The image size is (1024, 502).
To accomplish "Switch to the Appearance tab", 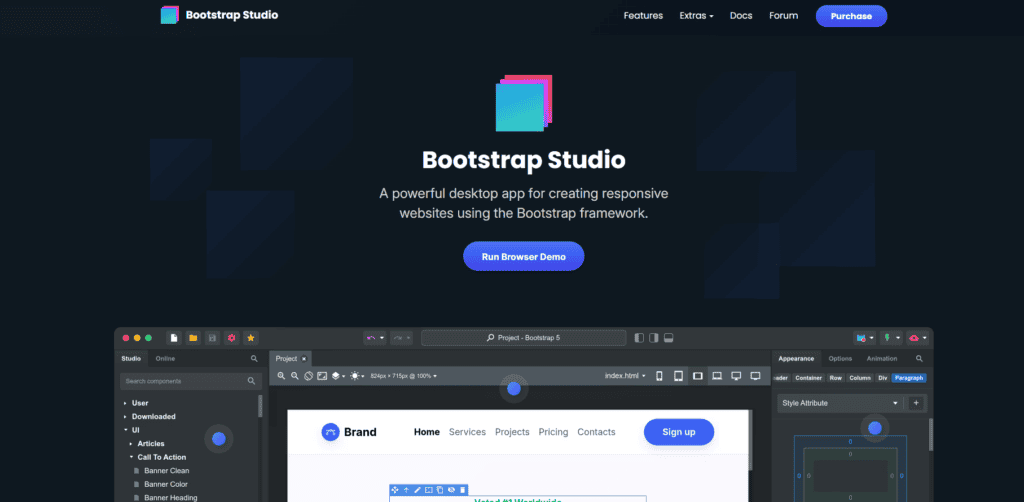I will (x=796, y=358).
